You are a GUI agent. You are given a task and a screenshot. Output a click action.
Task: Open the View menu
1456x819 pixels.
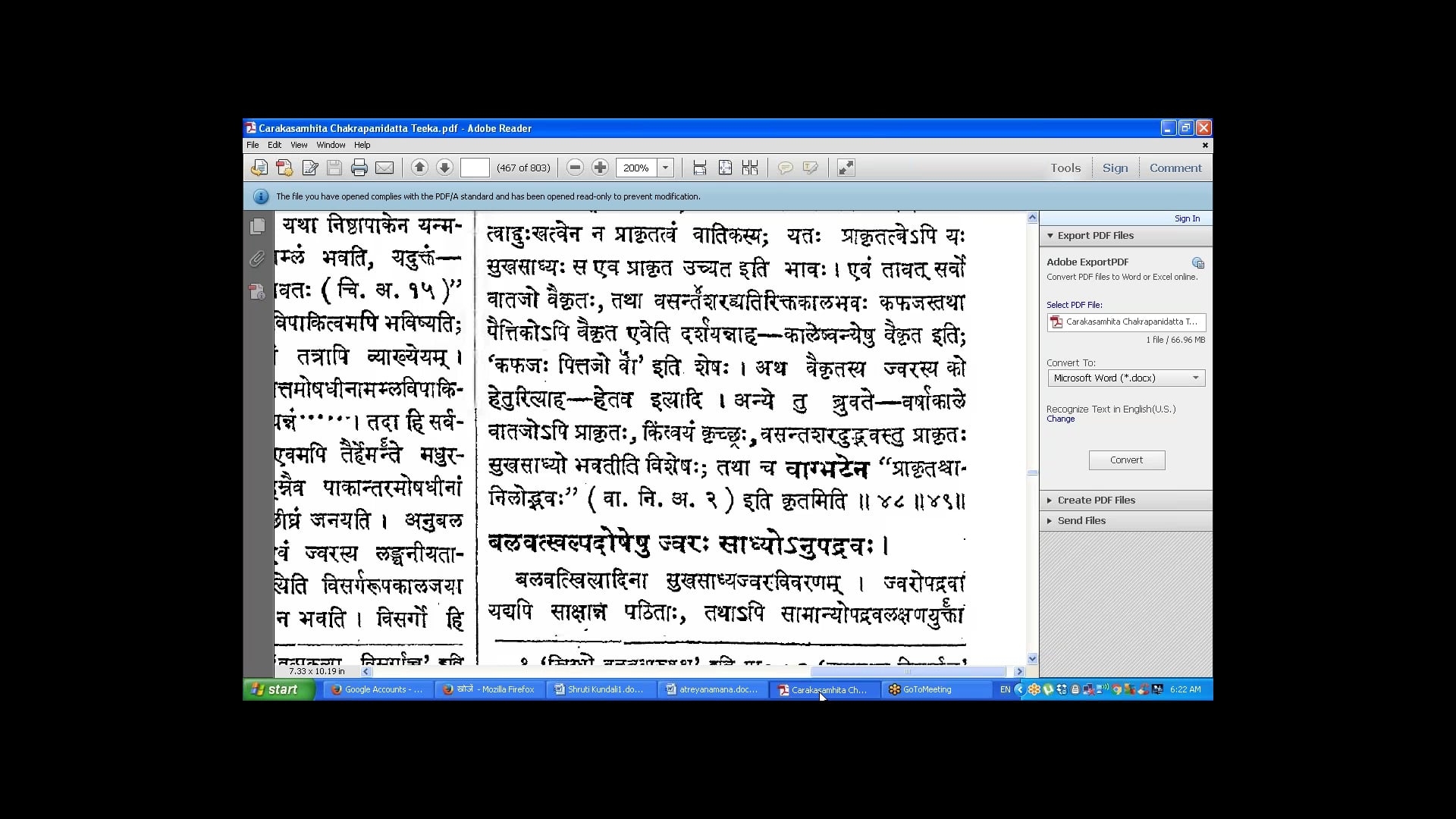coord(299,145)
